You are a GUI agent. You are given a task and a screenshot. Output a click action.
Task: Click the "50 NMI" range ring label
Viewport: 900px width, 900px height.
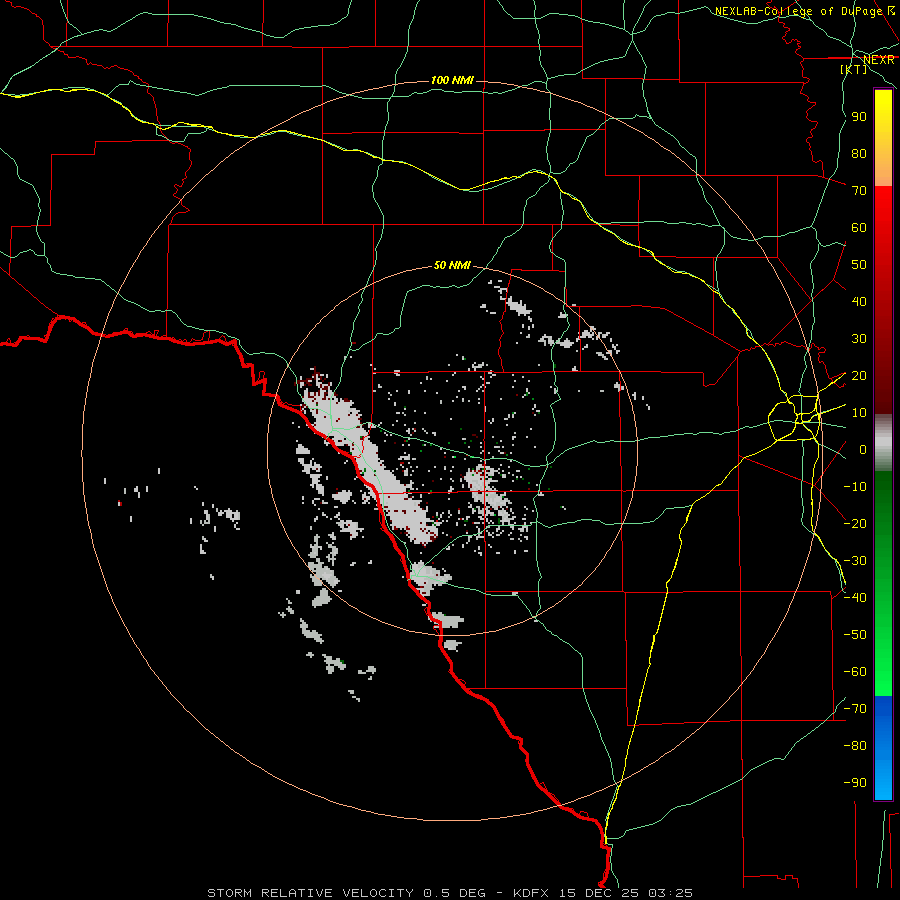click(452, 265)
